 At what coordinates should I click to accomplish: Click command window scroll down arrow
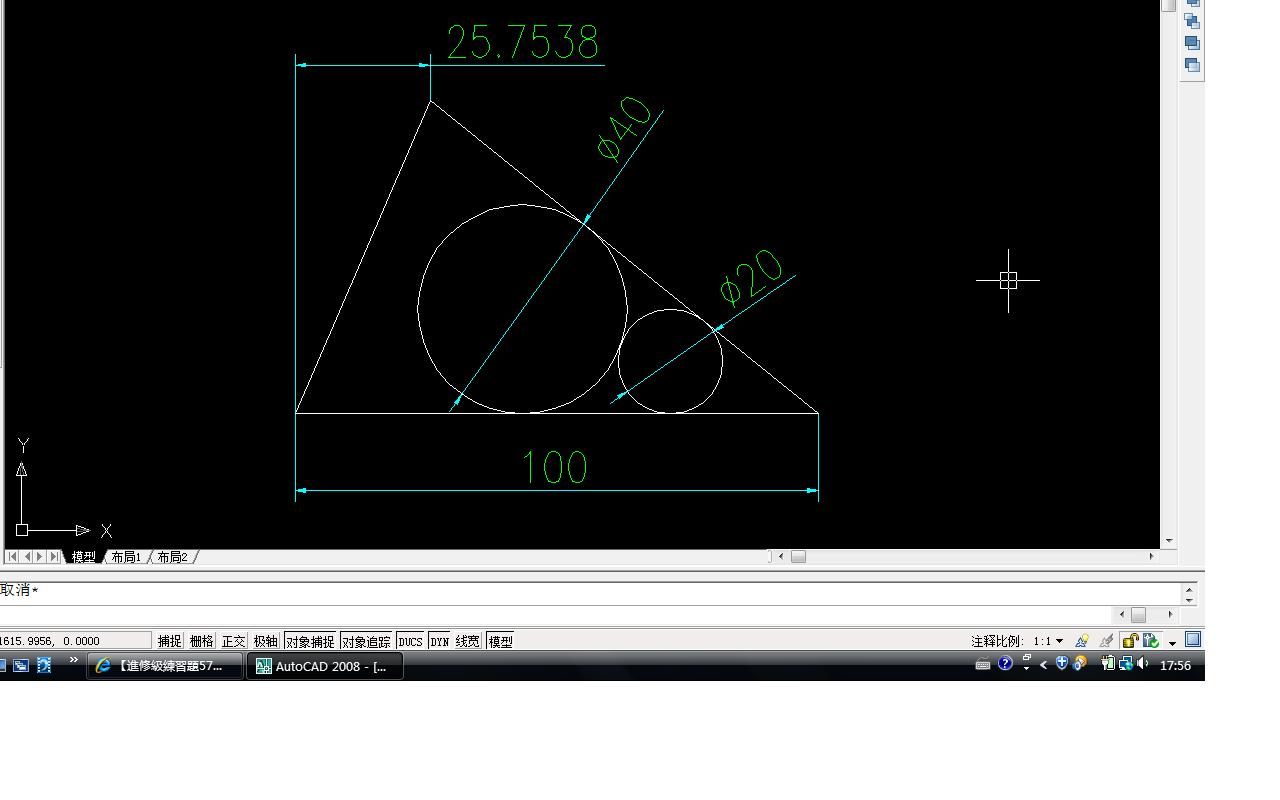pyautogui.click(x=1189, y=599)
